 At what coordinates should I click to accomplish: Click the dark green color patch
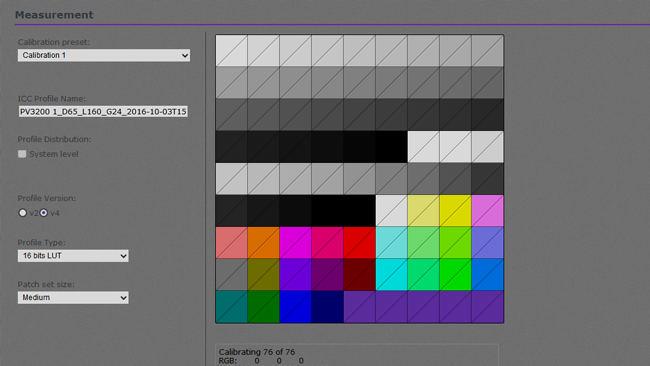[263, 307]
